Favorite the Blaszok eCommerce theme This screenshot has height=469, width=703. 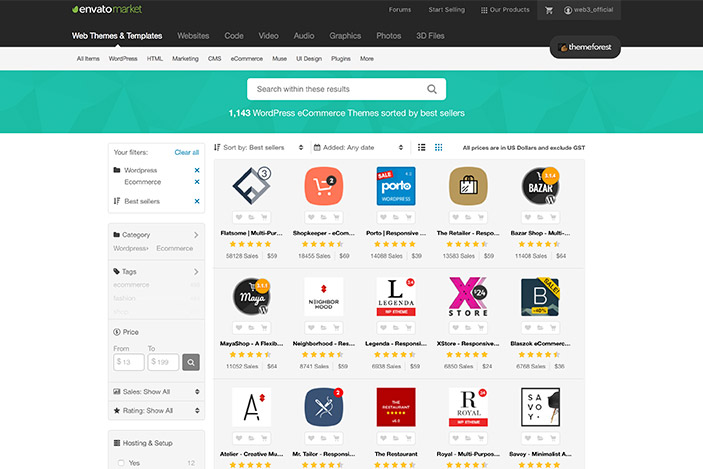click(x=528, y=328)
